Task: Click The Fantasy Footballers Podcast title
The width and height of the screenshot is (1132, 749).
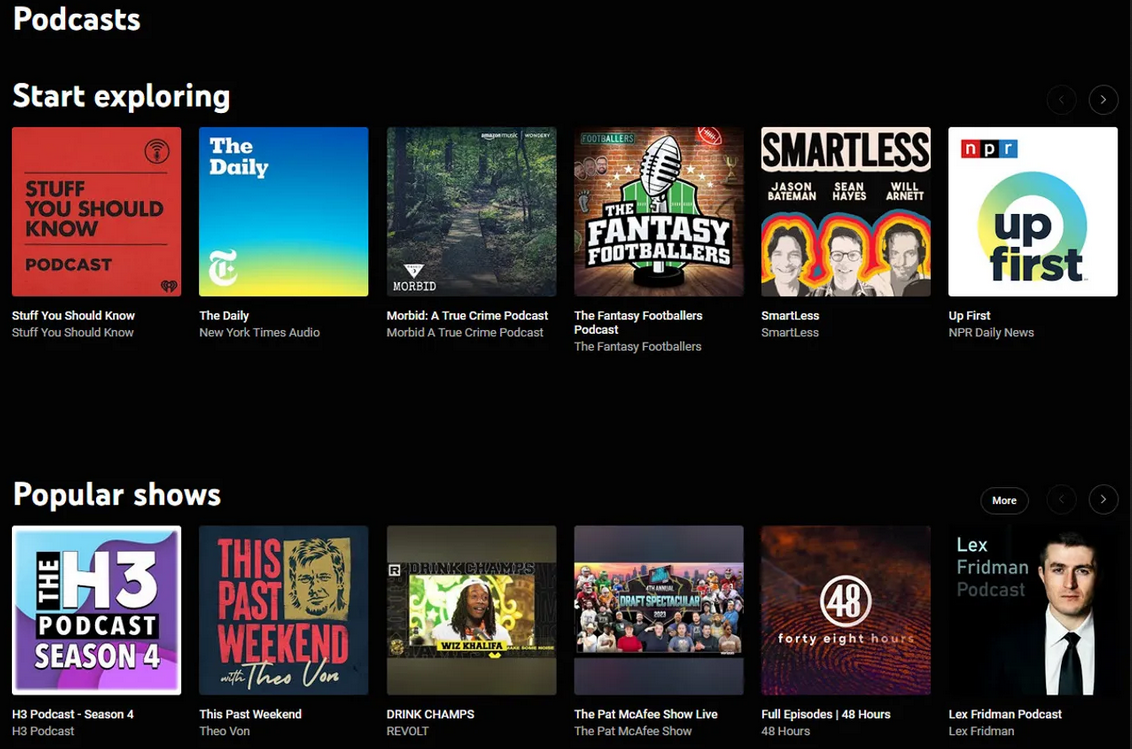Action: (x=638, y=322)
